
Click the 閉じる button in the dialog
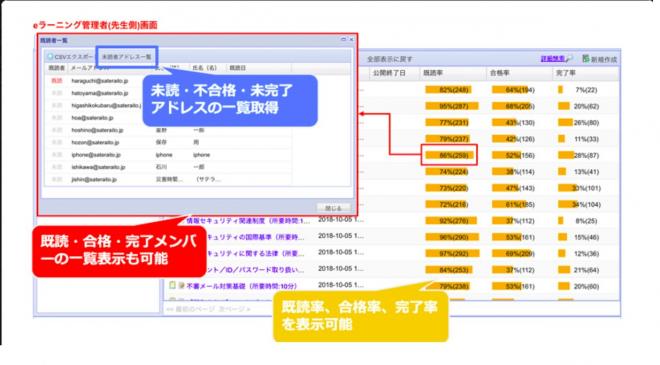[x=333, y=208]
